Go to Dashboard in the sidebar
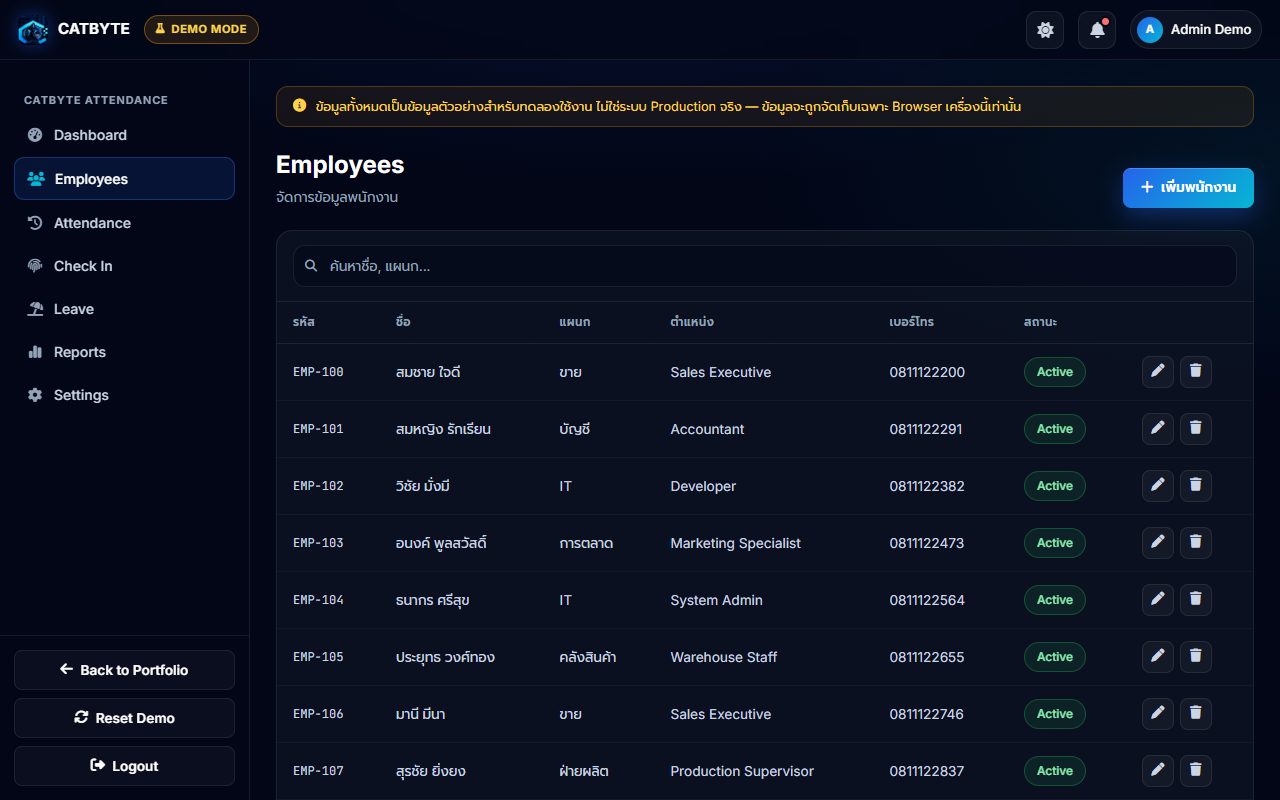Screen dimensions: 1280x800 (124, 135)
